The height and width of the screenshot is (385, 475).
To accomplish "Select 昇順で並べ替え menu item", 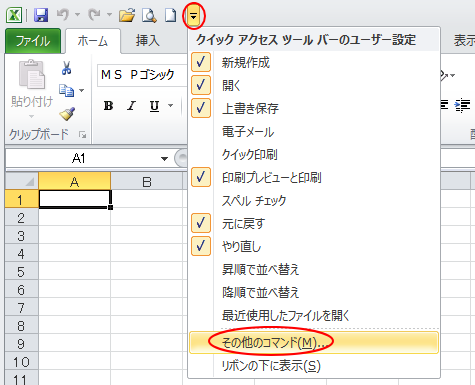I will tap(313, 269).
